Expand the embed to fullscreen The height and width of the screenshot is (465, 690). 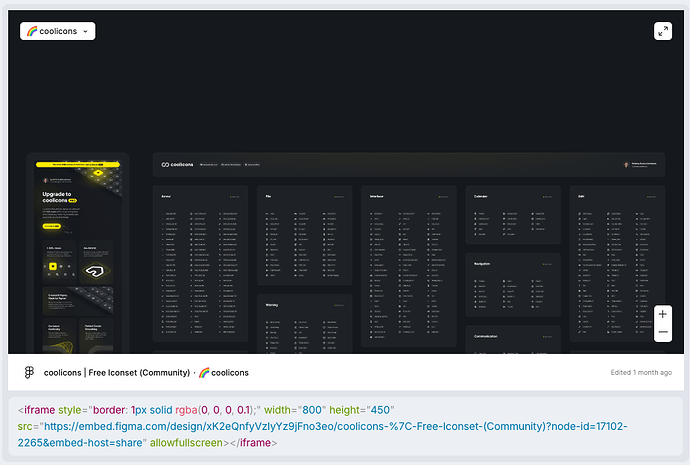[x=663, y=31]
